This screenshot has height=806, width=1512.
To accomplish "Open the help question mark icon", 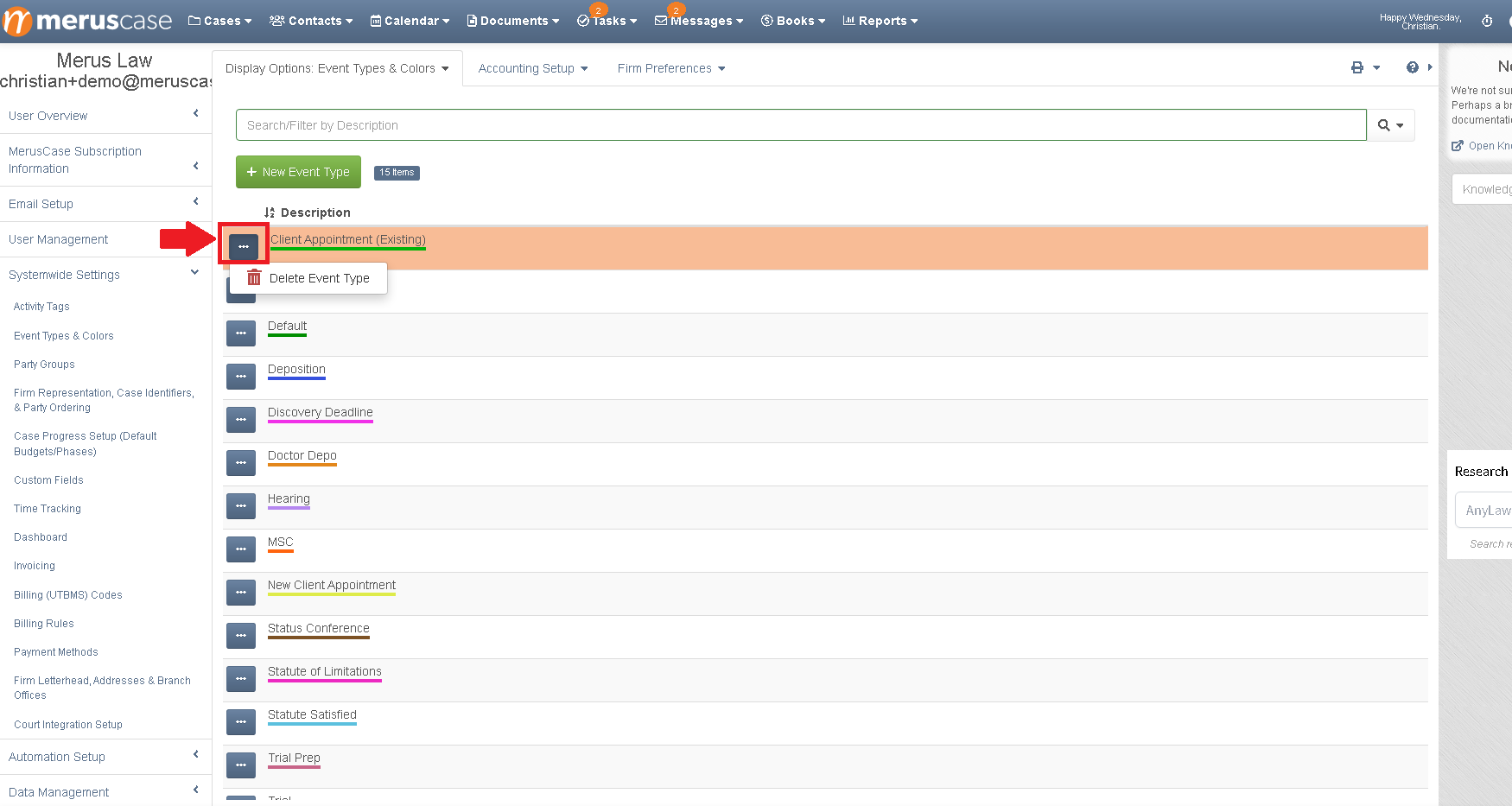I will [x=1412, y=67].
